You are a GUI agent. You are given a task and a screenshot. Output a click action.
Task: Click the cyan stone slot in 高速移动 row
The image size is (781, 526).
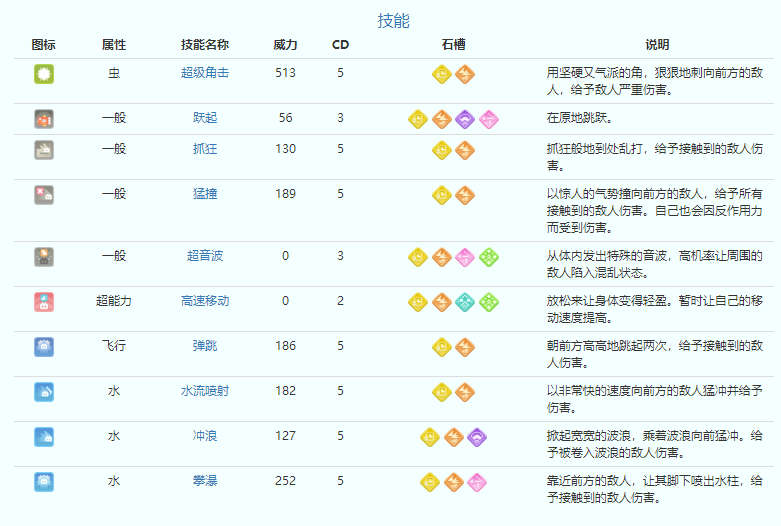tap(465, 301)
